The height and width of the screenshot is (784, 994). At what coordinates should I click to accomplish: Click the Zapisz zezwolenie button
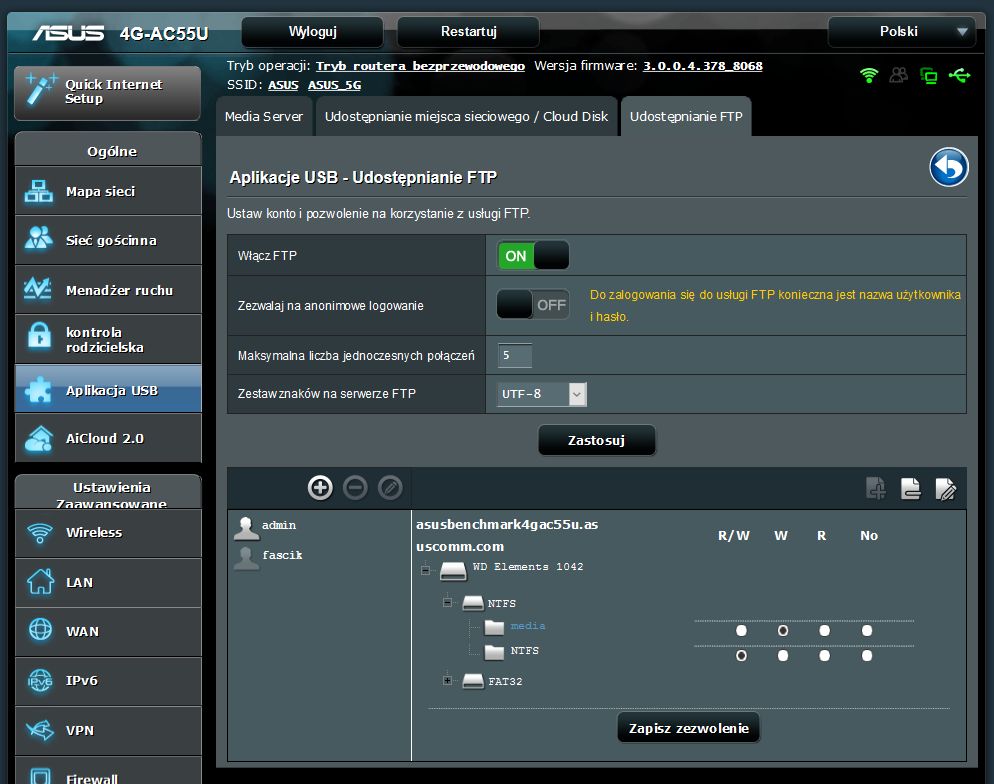click(688, 728)
